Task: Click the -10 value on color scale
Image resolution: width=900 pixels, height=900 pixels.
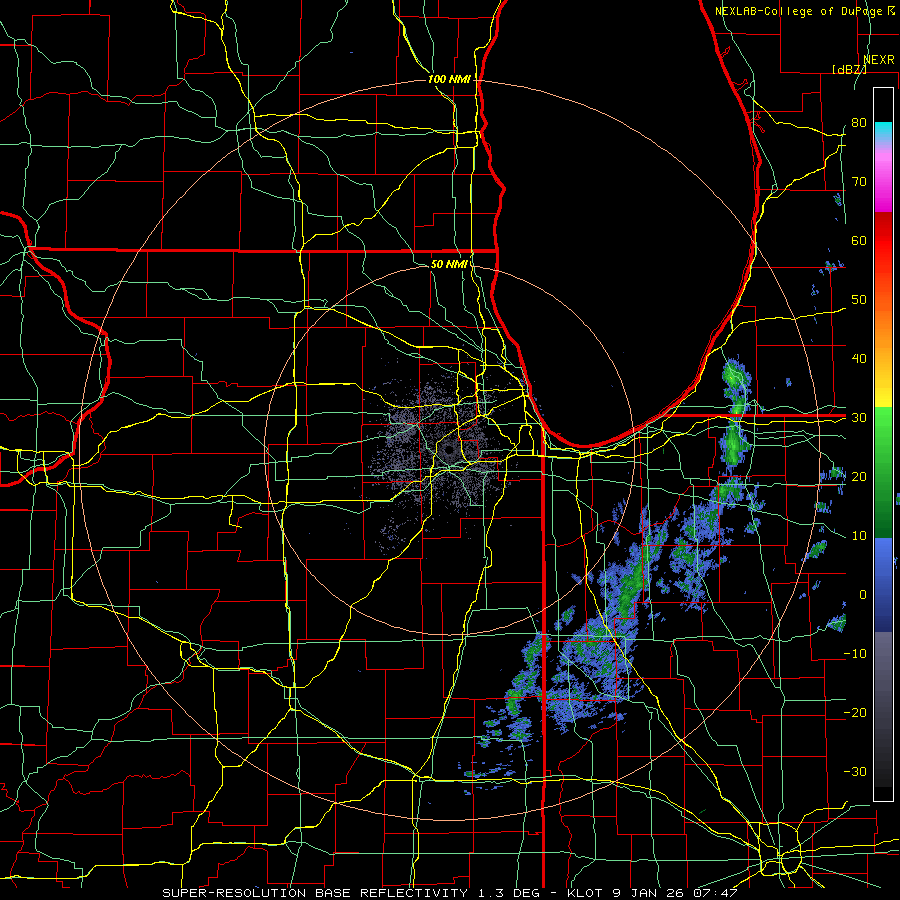Action: tap(855, 654)
